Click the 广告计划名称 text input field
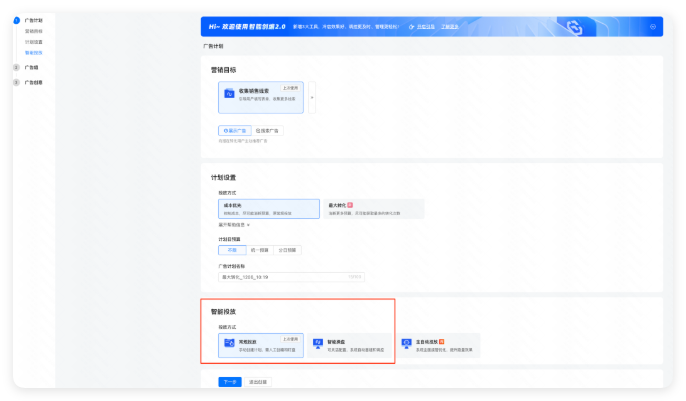 tap(290, 277)
